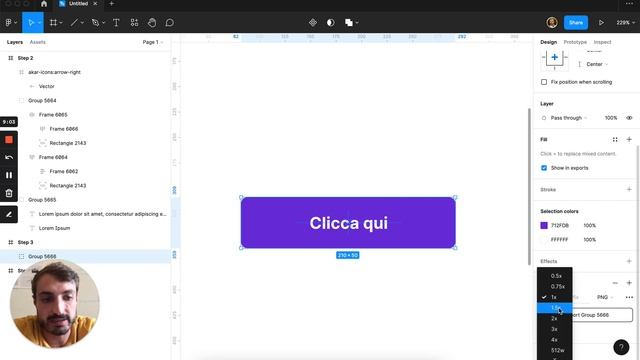Screen dimensions: 640x360
Task: Choose 1x export scale
Action: pyautogui.click(x=555, y=297)
